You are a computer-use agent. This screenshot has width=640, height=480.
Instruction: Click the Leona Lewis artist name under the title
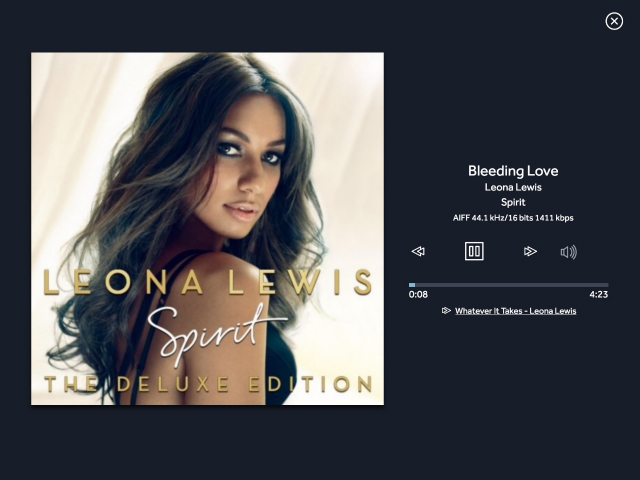tap(513, 187)
